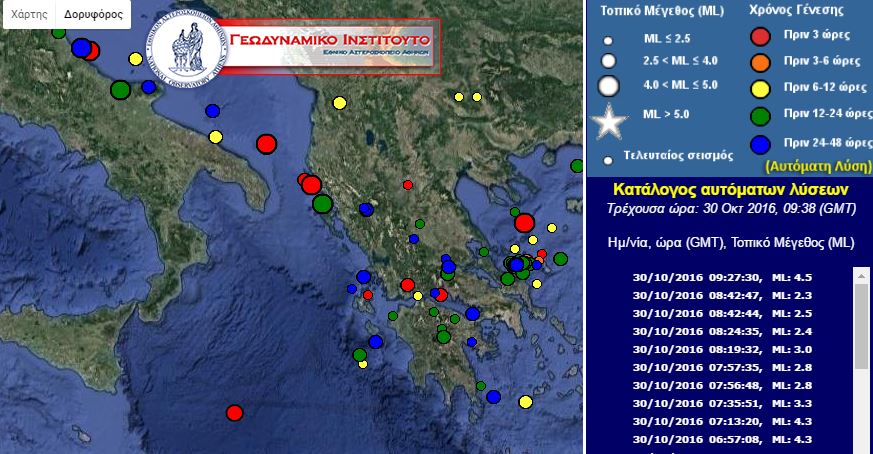Select the blue marker in Epirus

pyautogui.click(x=366, y=209)
